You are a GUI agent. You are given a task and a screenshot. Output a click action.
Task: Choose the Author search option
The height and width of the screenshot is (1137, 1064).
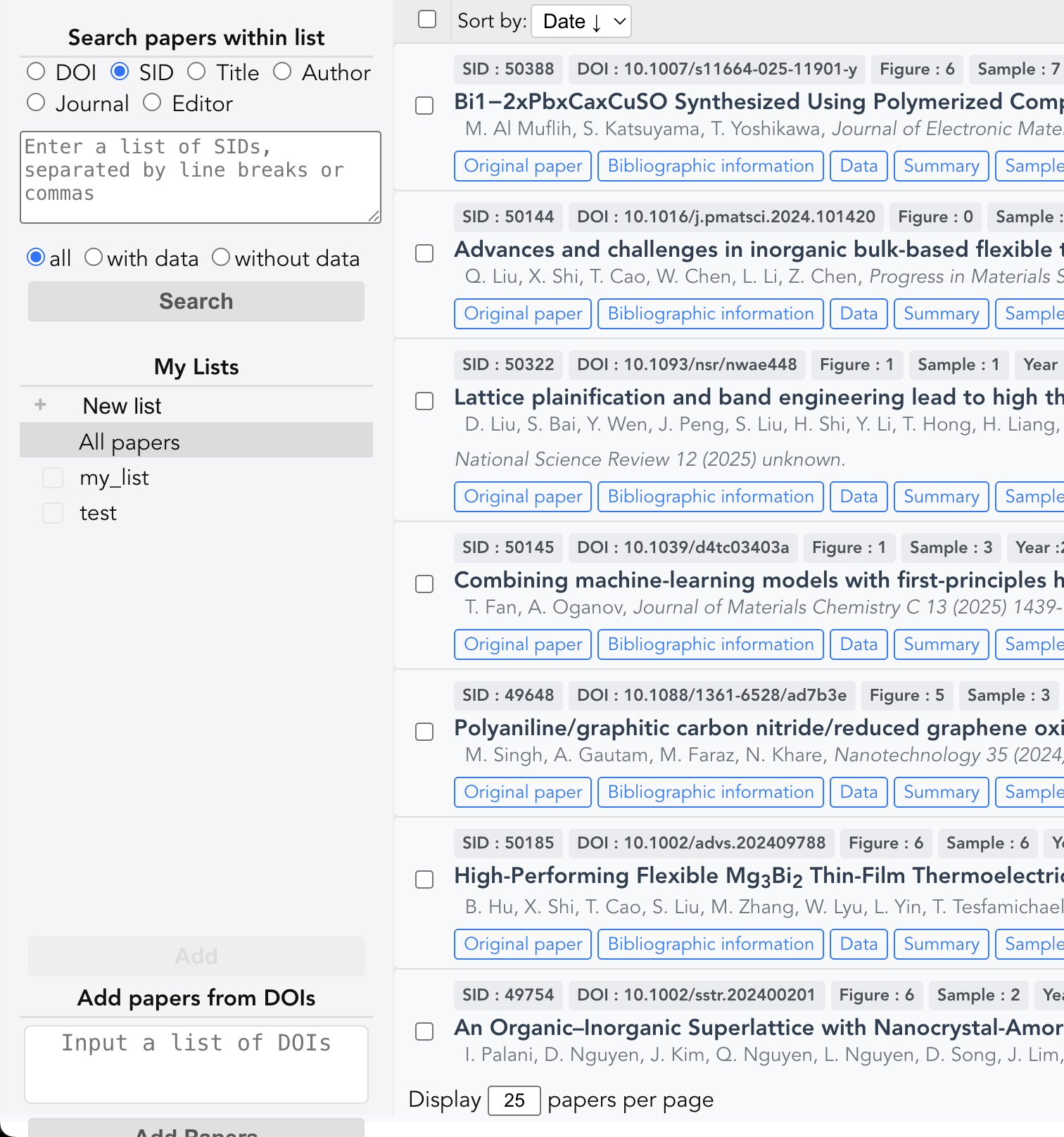(282, 72)
